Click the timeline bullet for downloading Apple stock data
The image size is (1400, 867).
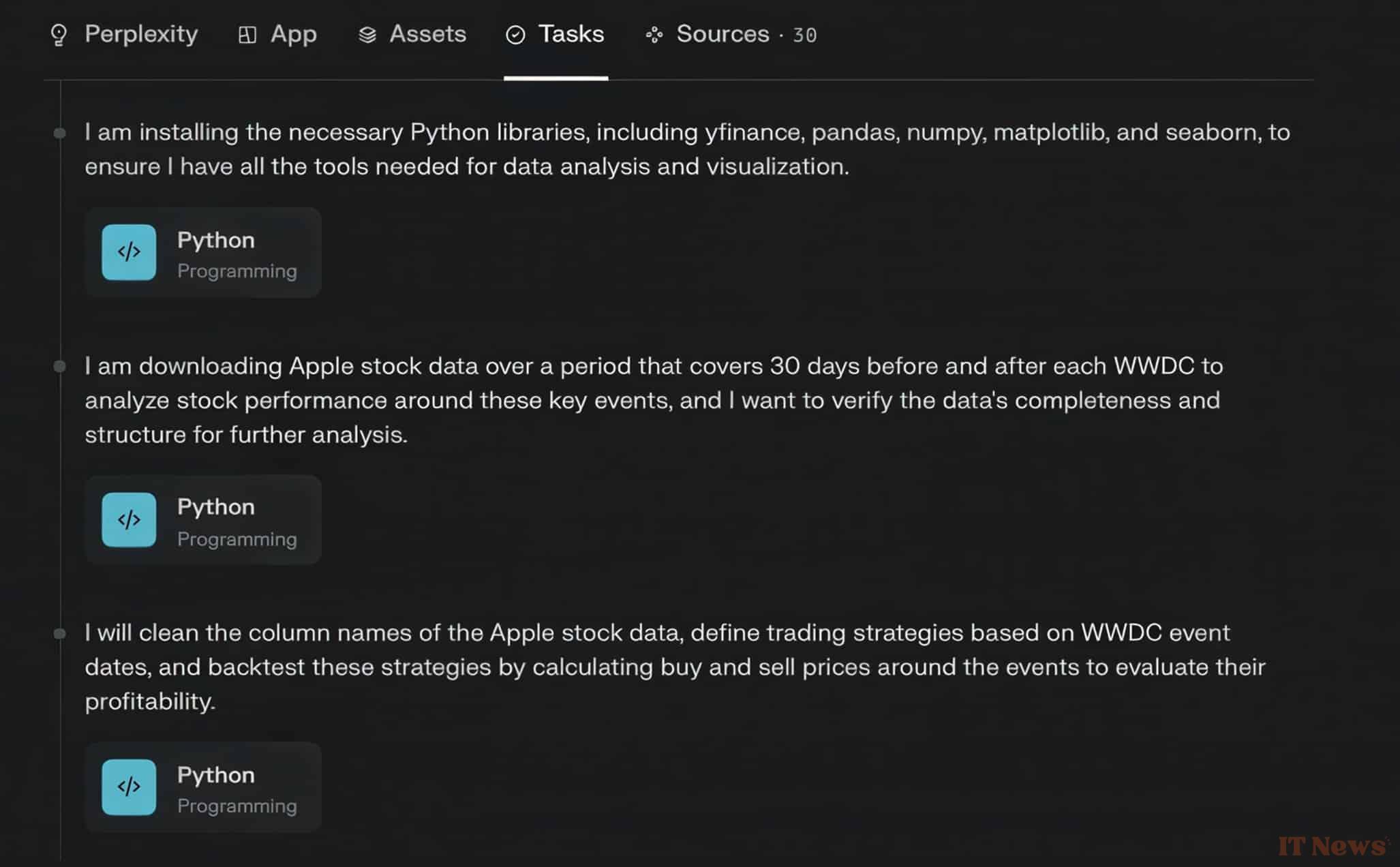click(60, 367)
